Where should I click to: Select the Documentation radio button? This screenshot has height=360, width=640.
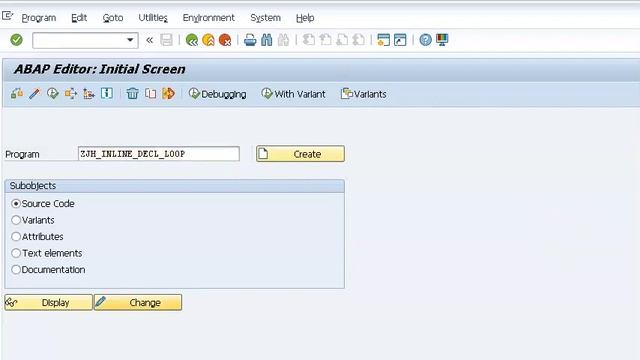pos(16,270)
